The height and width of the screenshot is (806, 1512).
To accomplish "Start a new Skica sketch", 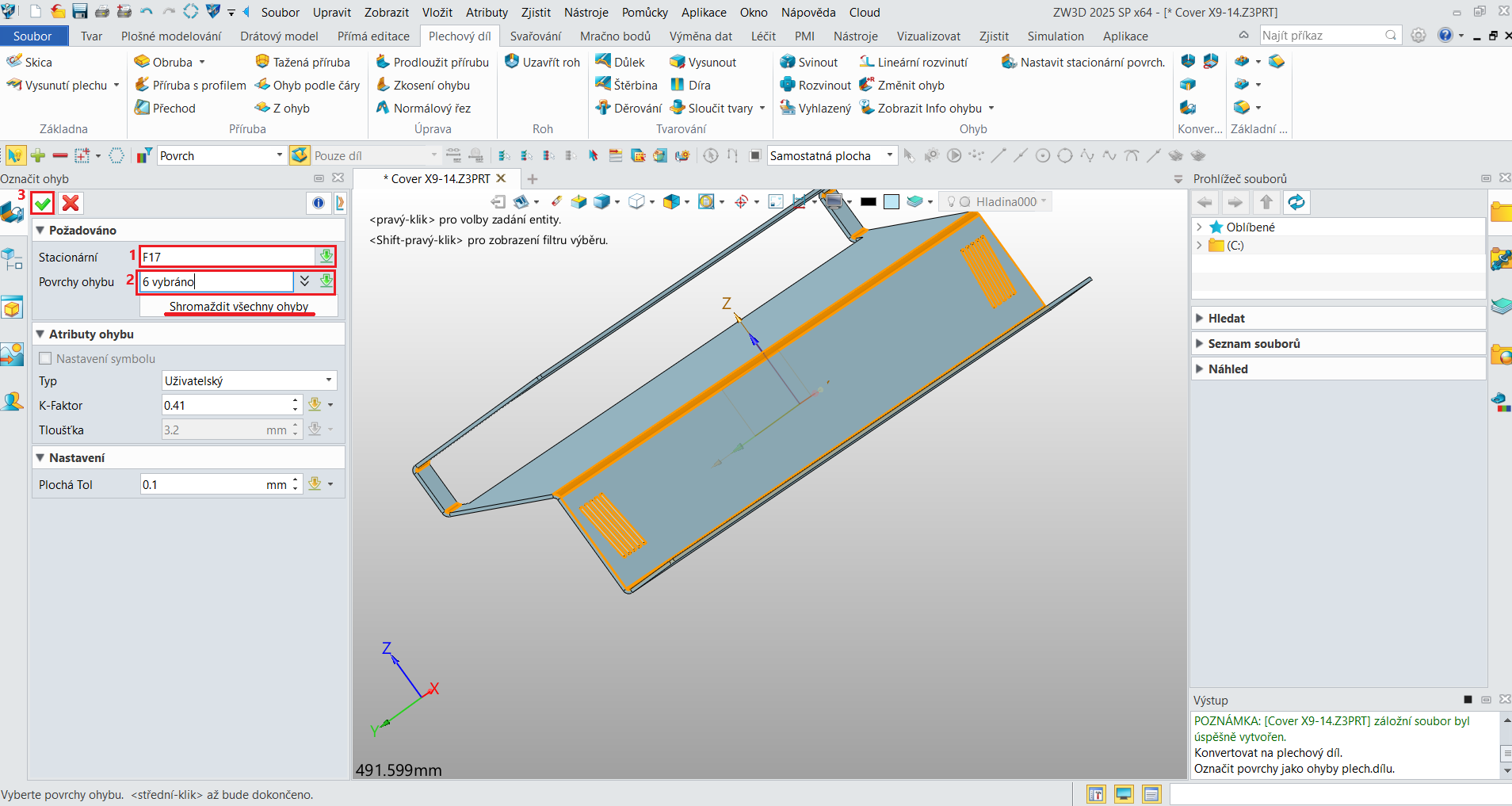I will [29, 62].
